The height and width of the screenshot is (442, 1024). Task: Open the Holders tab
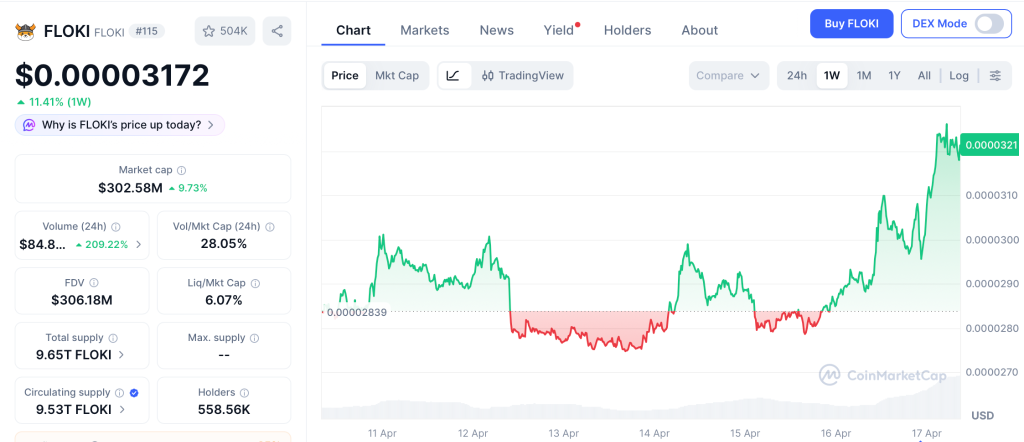coord(627,30)
